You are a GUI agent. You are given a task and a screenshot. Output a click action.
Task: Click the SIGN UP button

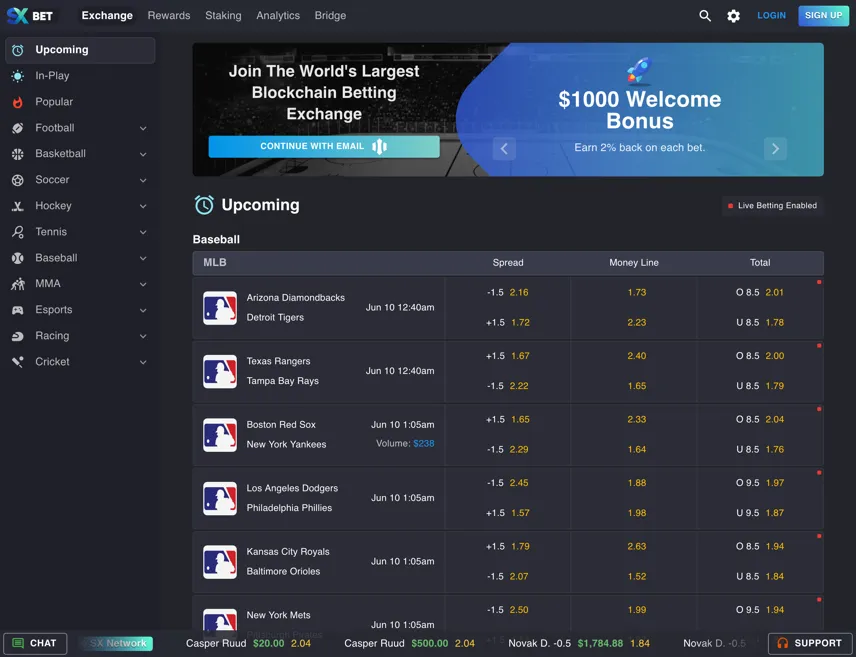[x=823, y=15]
